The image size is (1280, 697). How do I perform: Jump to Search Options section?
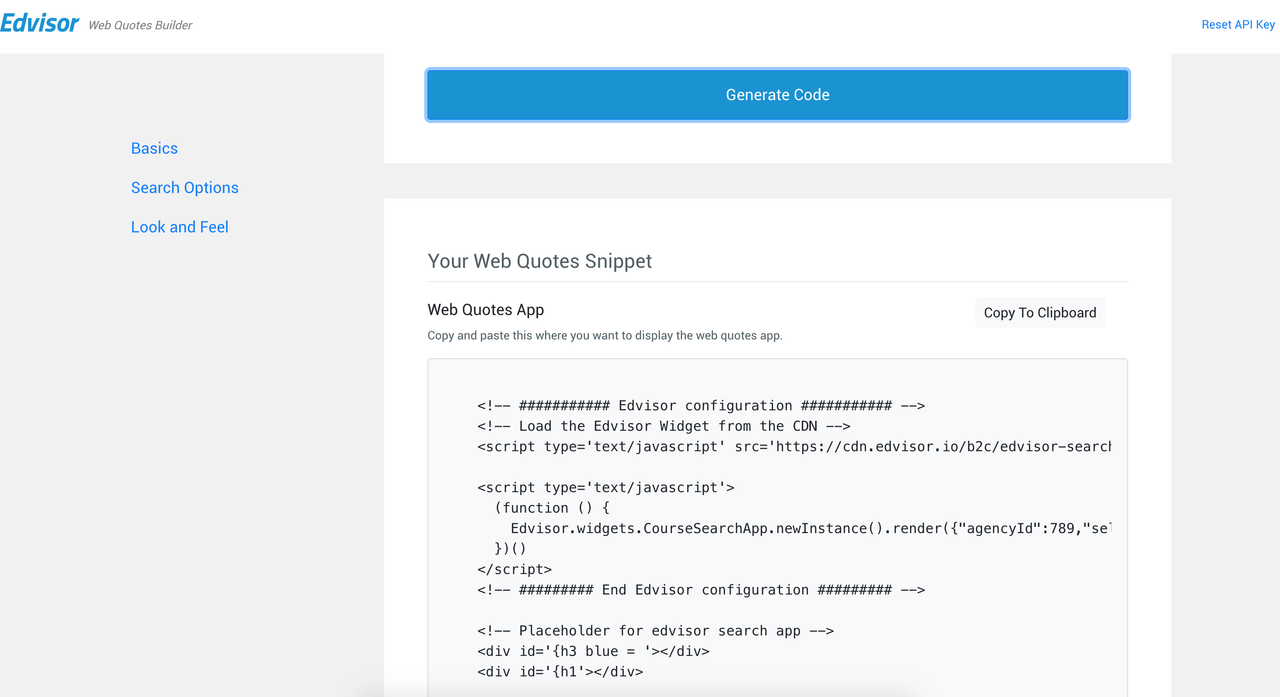tap(185, 188)
